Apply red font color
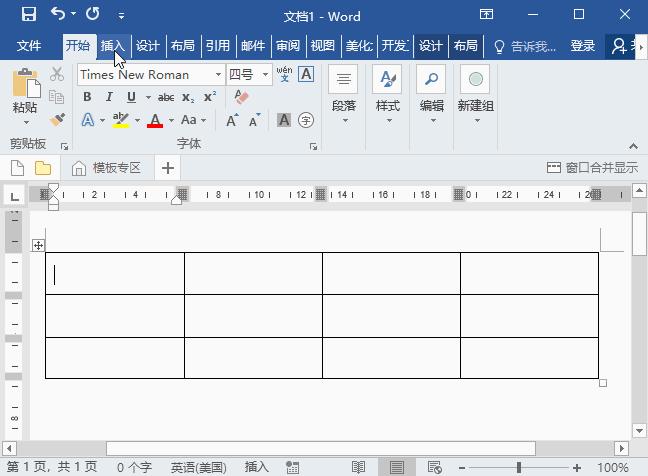648x476 pixels. (155, 120)
